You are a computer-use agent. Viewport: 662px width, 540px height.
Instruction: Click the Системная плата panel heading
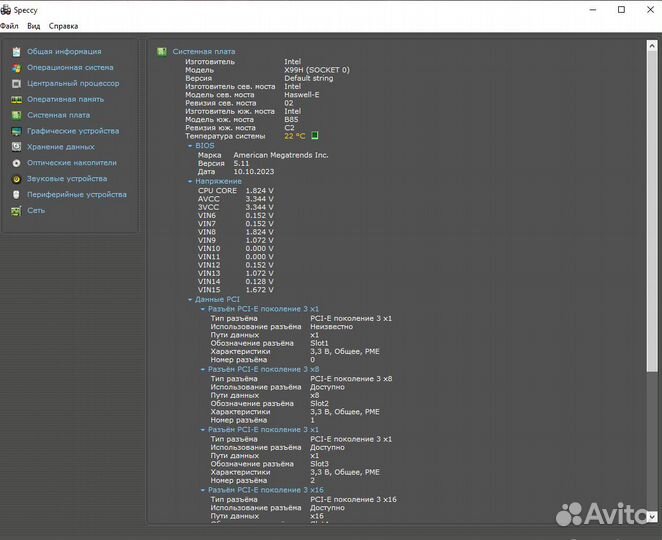[x=204, y=52]
